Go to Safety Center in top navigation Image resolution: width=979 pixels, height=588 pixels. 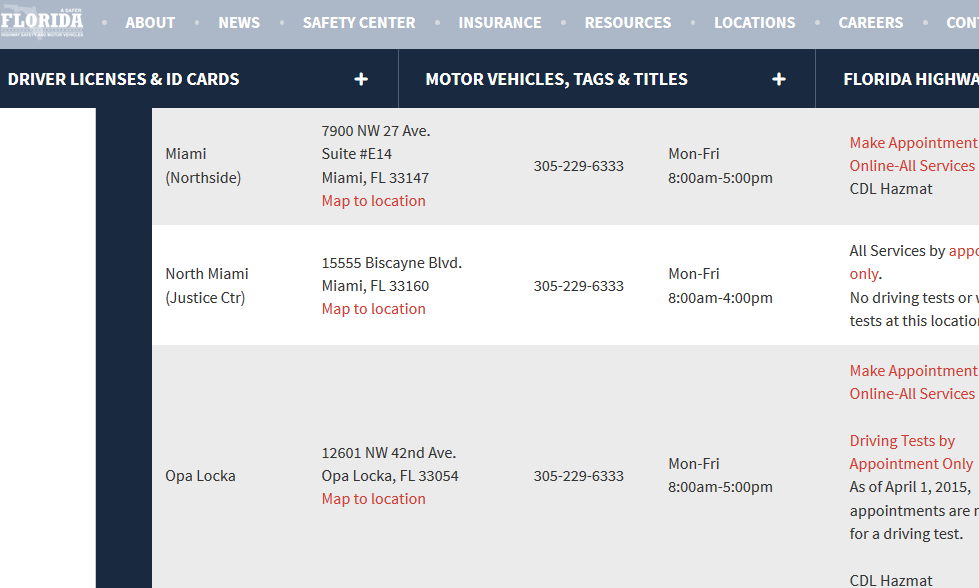[359, 22]
